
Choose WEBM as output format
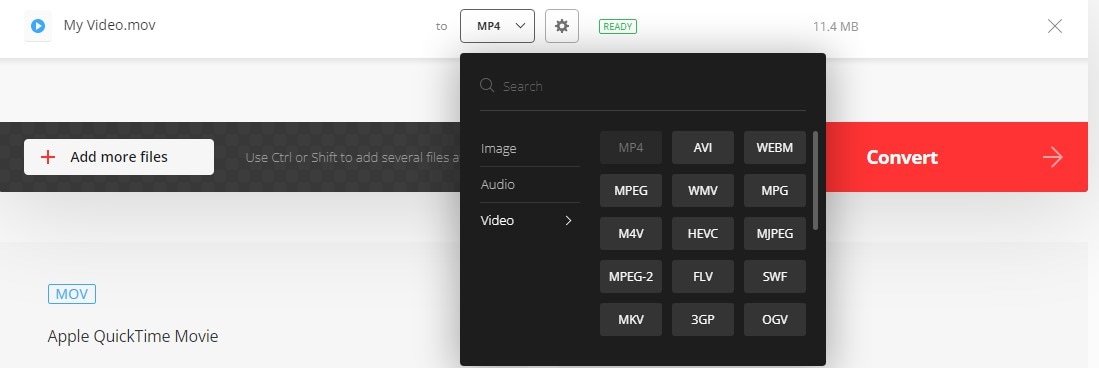[x=774, y=147]
